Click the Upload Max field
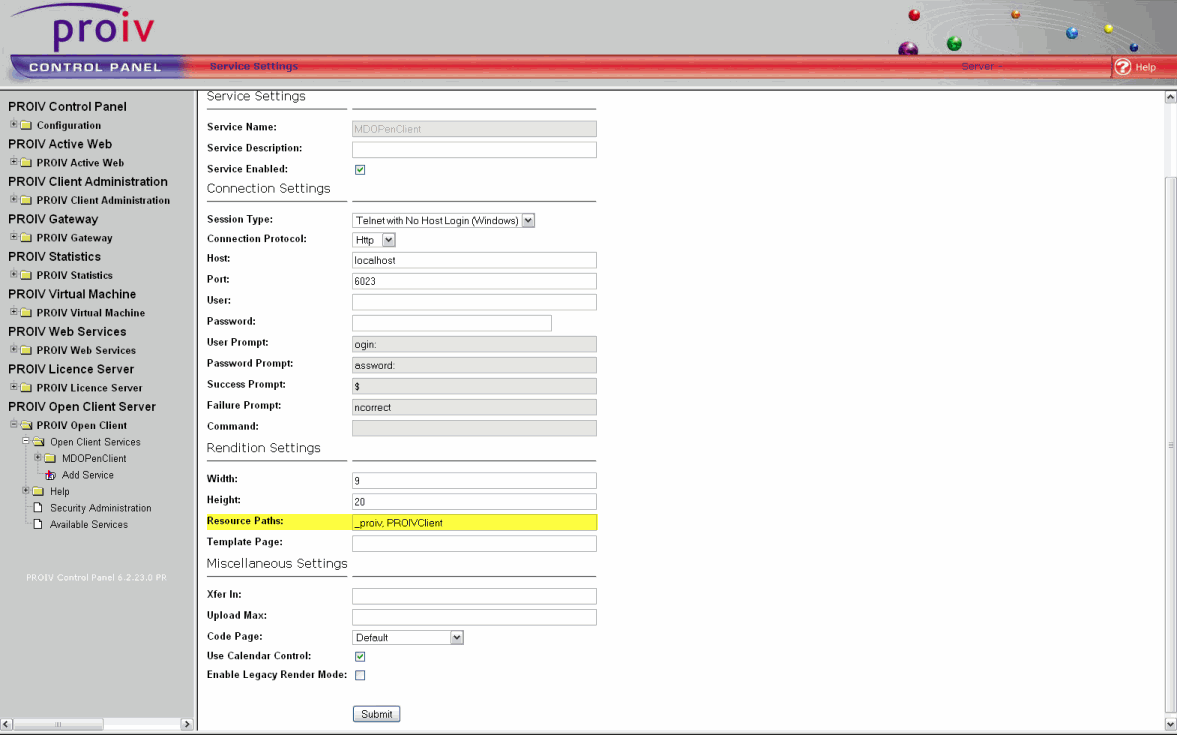 474,617
